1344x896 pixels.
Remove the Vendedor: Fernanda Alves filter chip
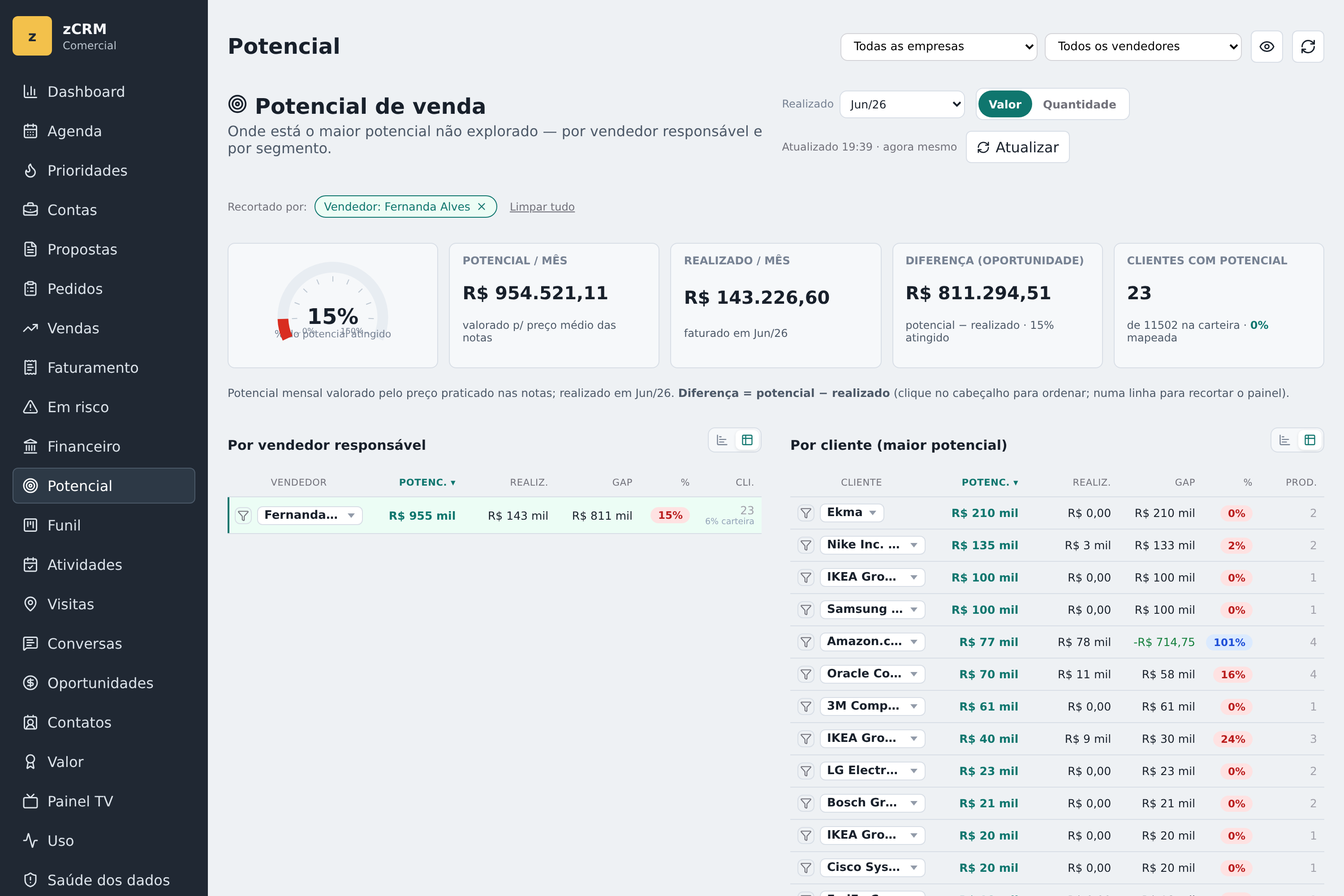482,206
